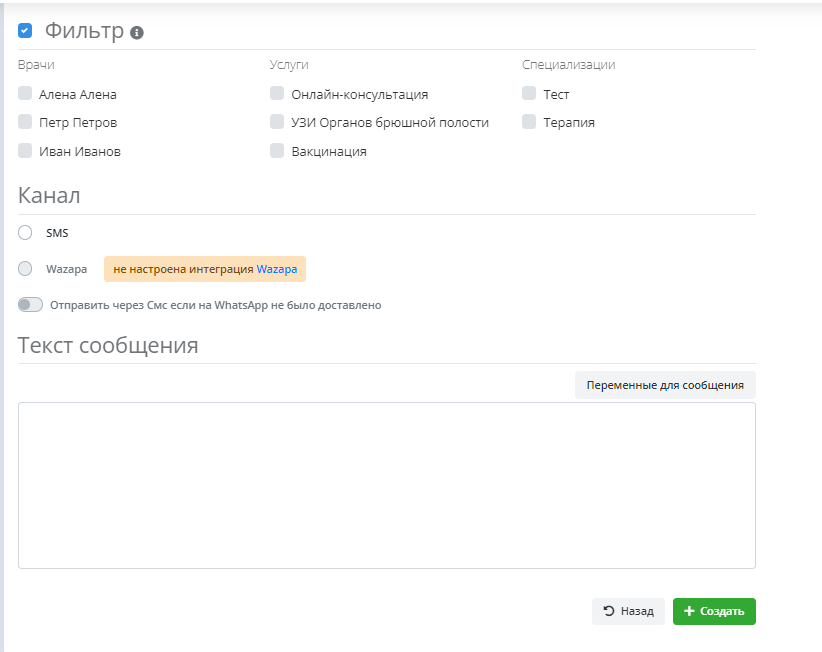Click the green Создать button
This screenshot has height=652, width=822.
(714, 611)
